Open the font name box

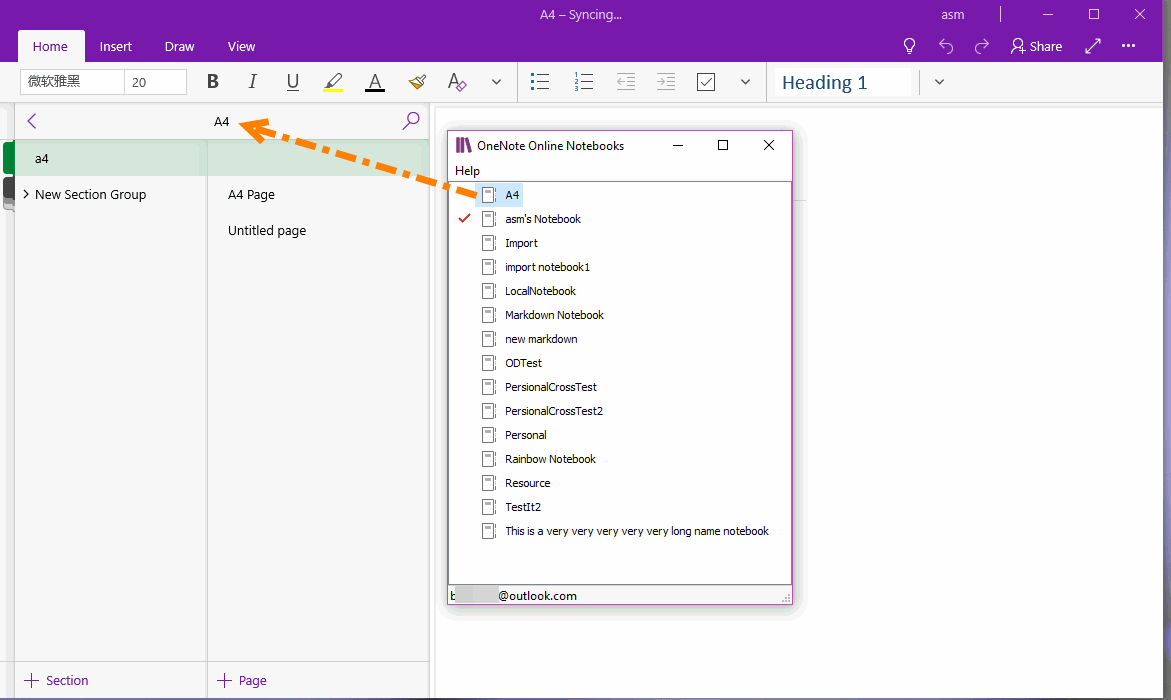point(72,82)
